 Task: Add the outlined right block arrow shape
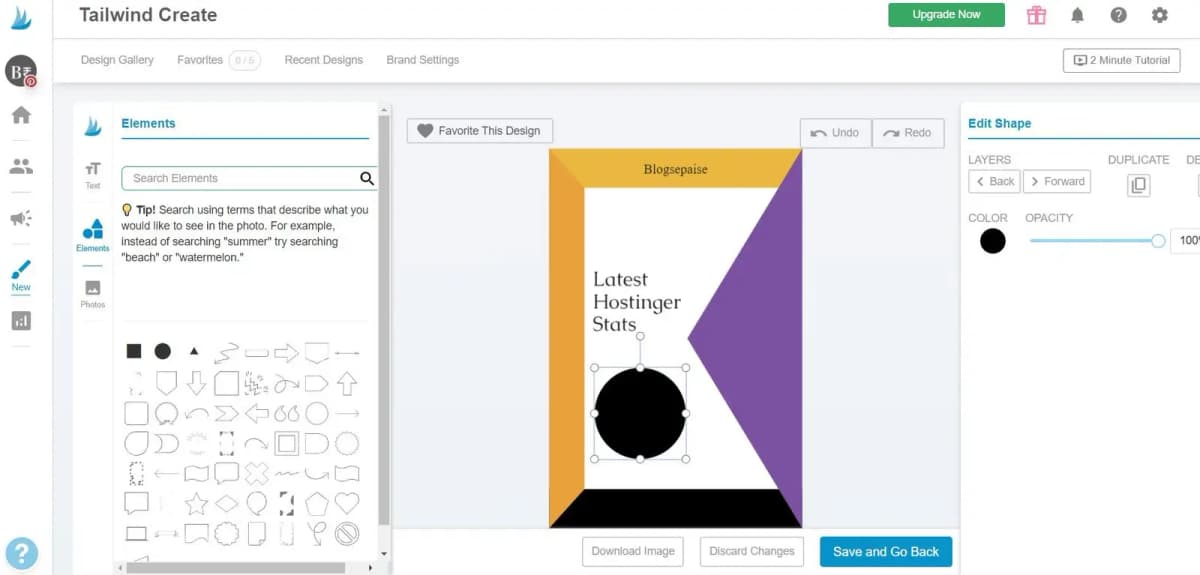coord(287,352)
